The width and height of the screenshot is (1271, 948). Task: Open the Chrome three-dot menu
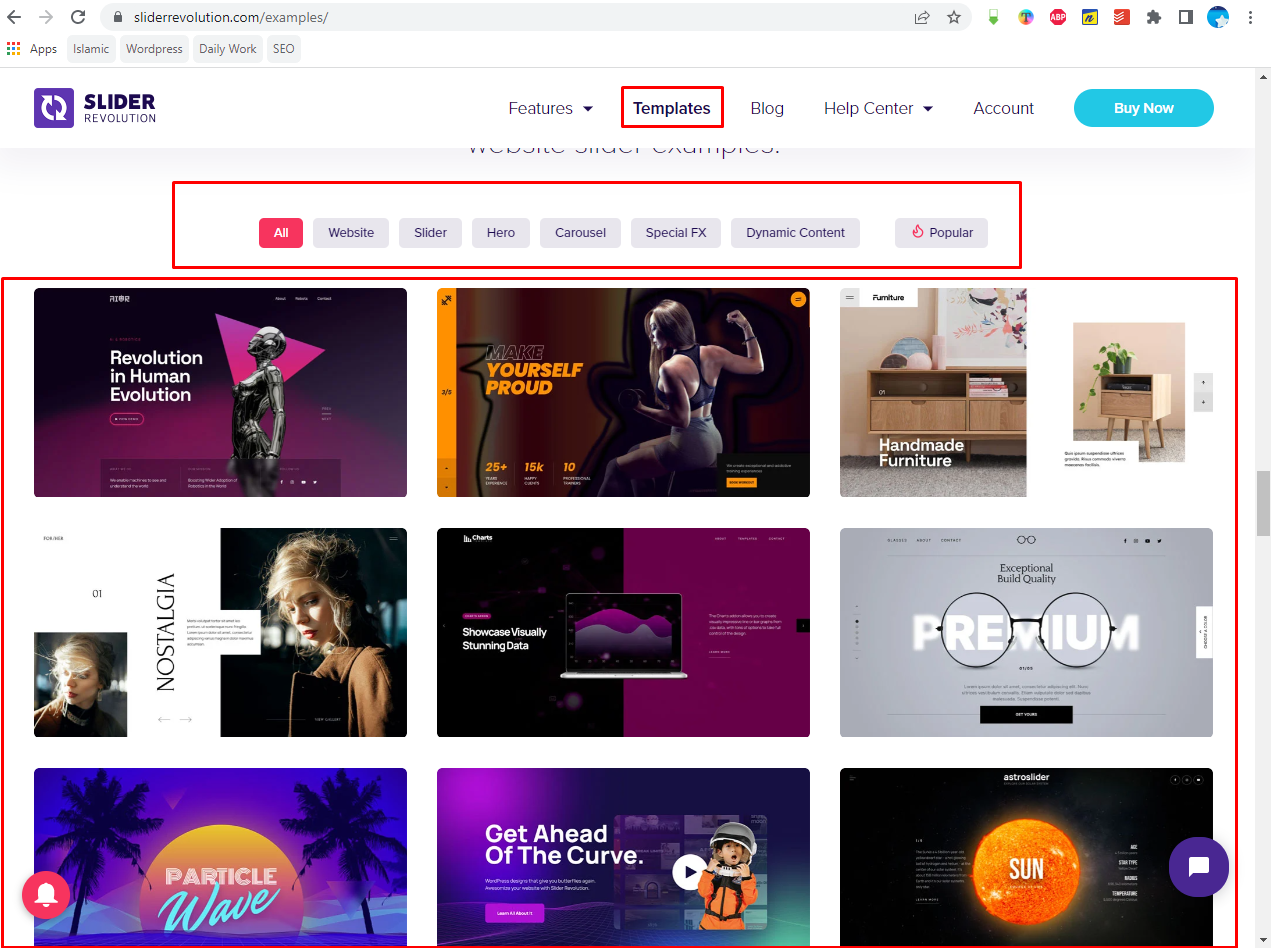click(1251, 17)
